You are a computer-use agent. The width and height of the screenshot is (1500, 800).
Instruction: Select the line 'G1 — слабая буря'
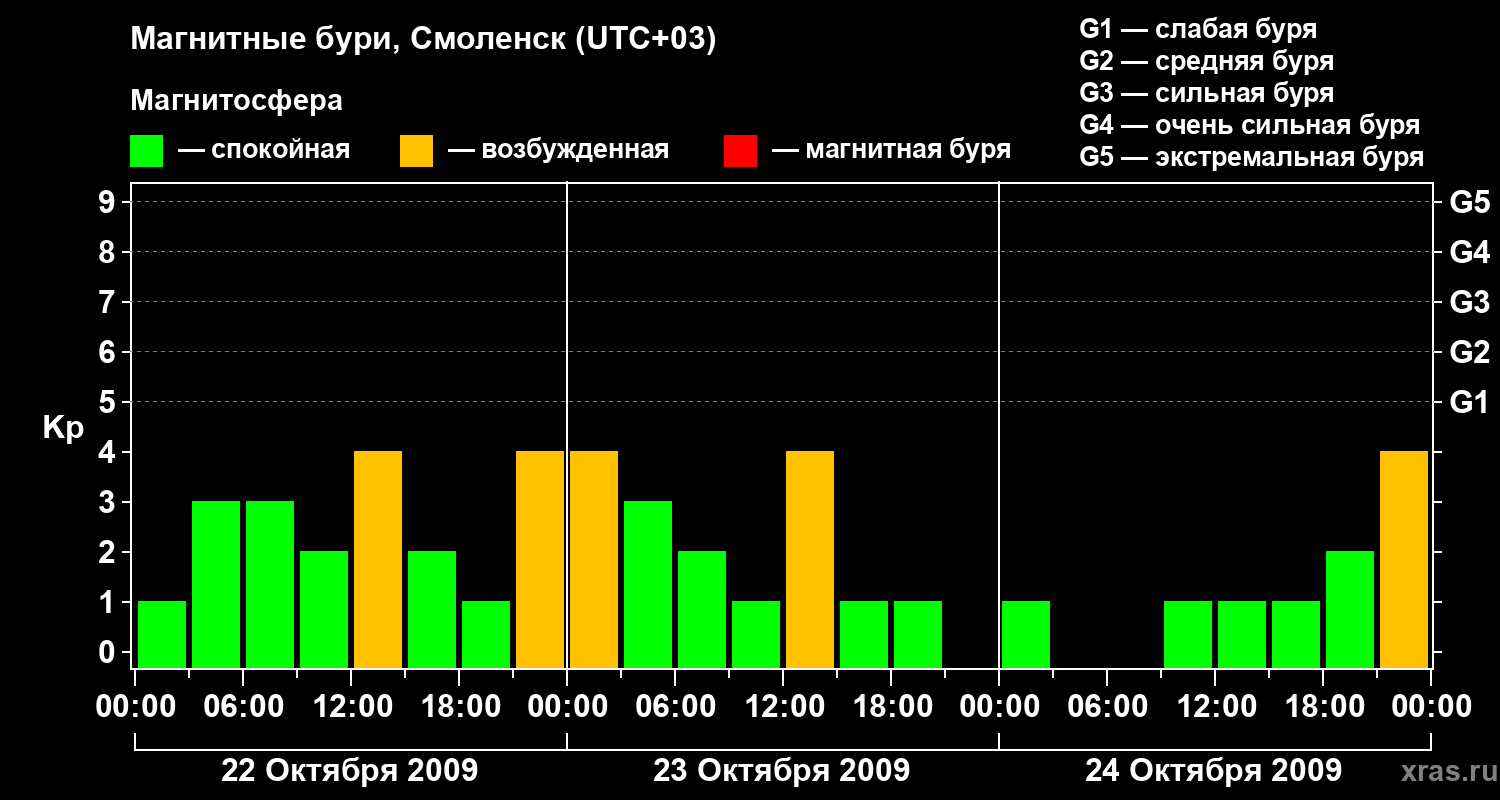(x=1198, y=29)
